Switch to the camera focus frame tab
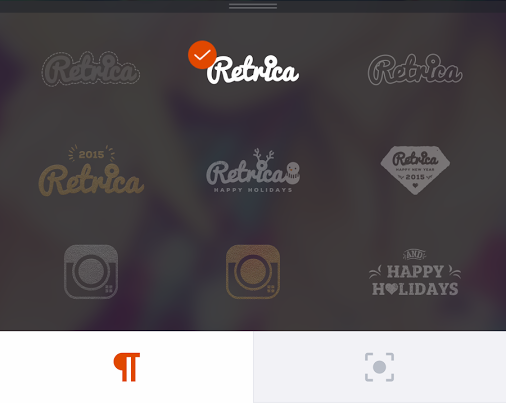Screen dimensions: 506x403 tap(380, 367)
